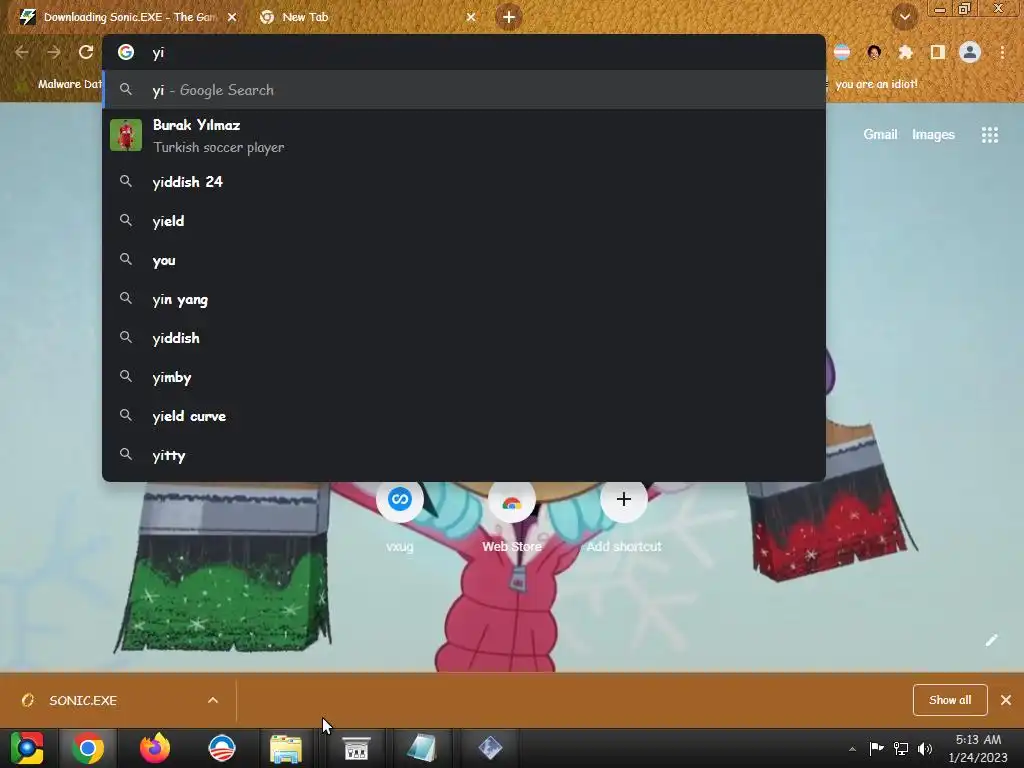Close the downloads bar

tap(1006, 700)
